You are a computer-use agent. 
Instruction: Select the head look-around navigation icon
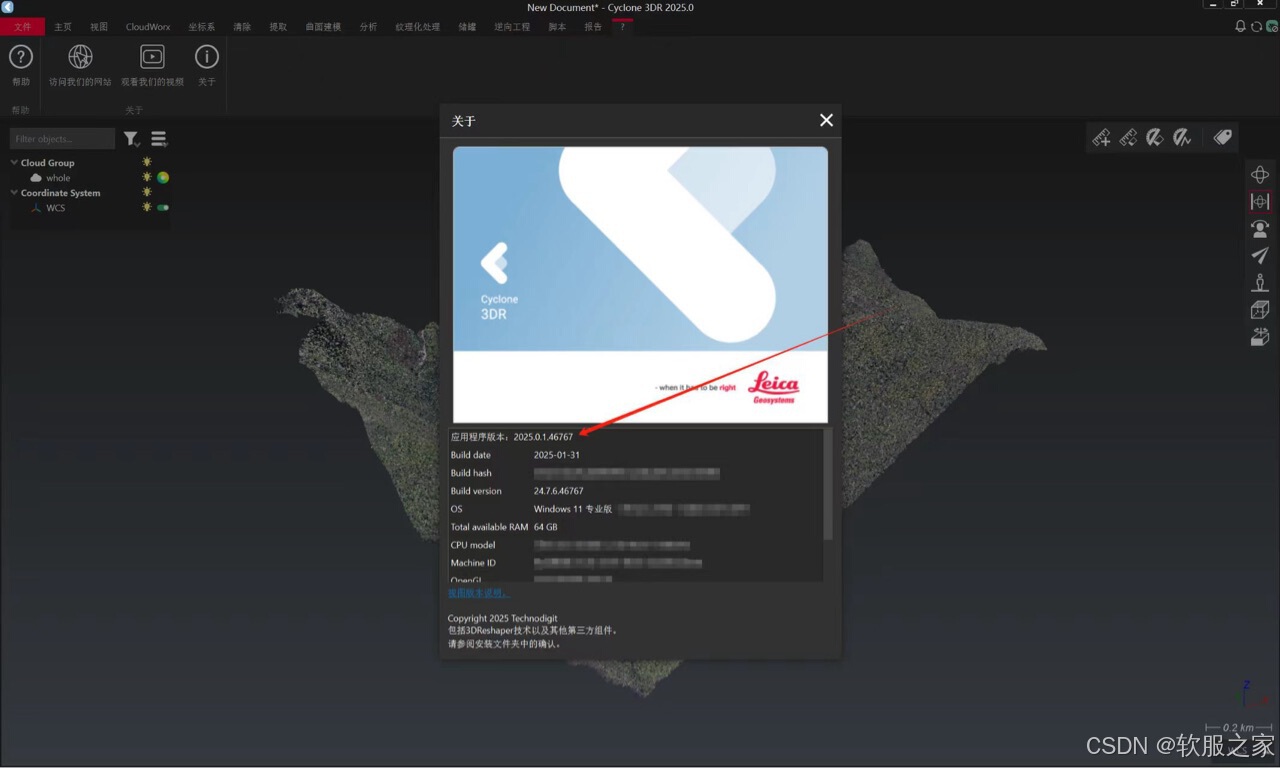coord(1260,229)
